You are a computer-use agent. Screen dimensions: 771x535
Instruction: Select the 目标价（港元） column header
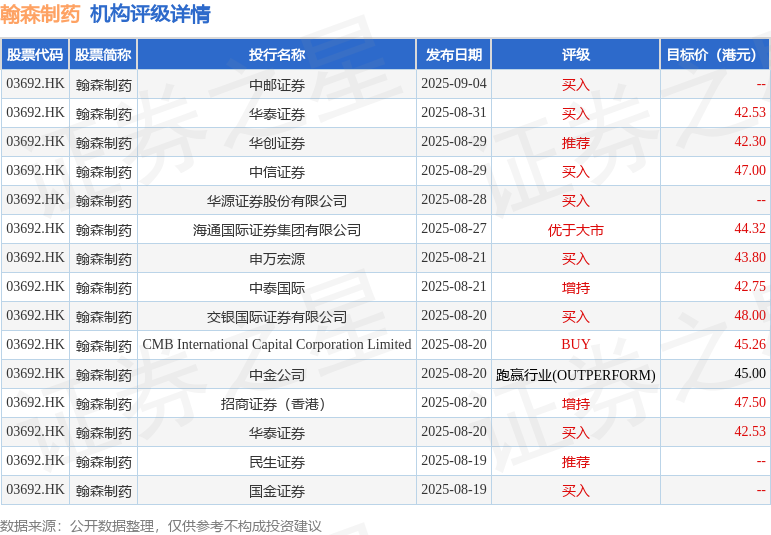tap(716, 55)
